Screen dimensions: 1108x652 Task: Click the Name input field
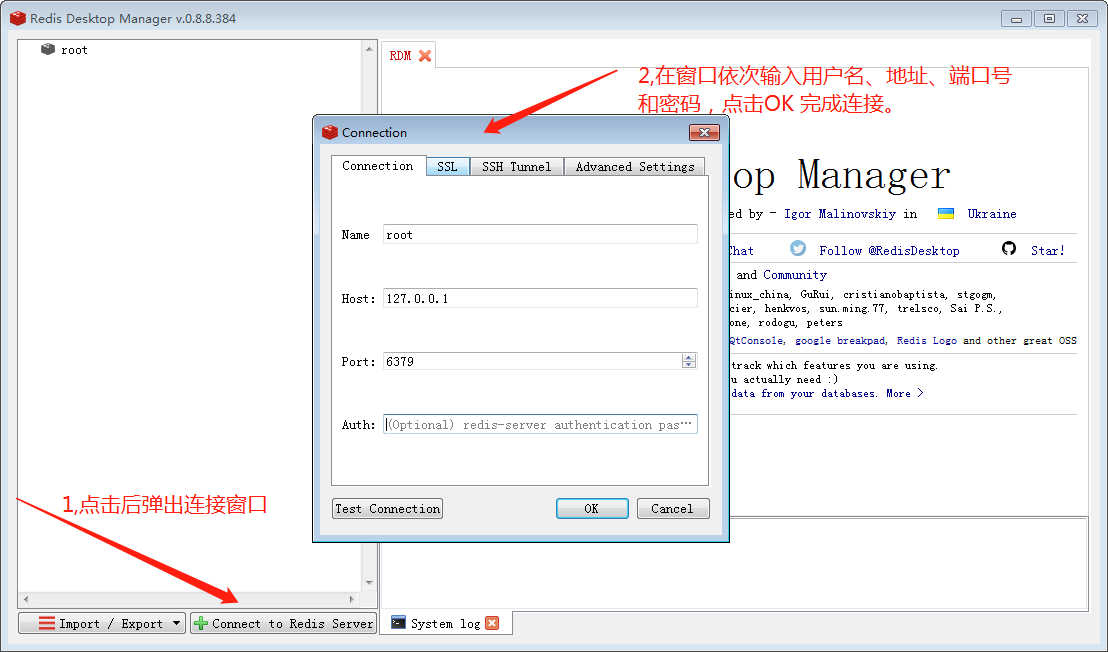pyautogui.click(x=540, y=235)
